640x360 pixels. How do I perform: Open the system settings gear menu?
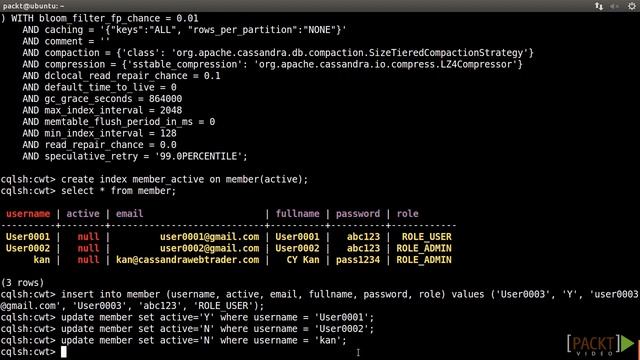tap(632, 6)
